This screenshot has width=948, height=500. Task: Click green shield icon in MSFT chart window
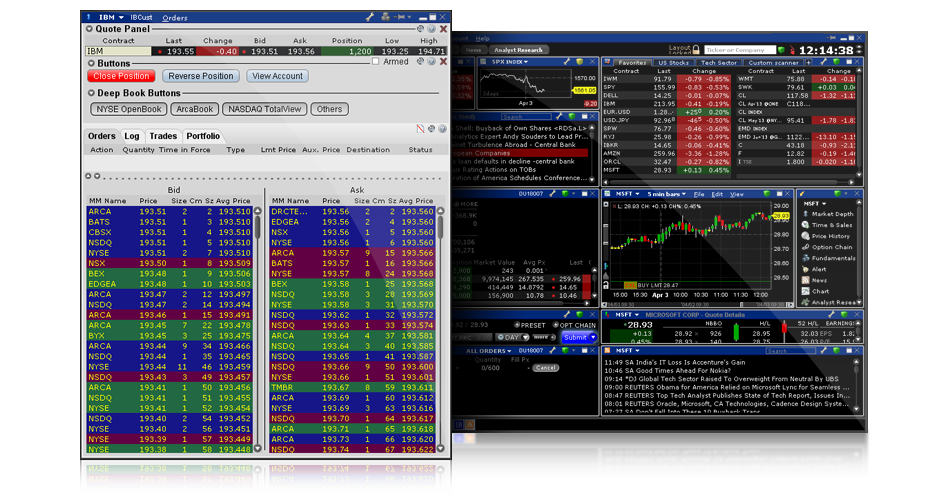coord(767,194)
